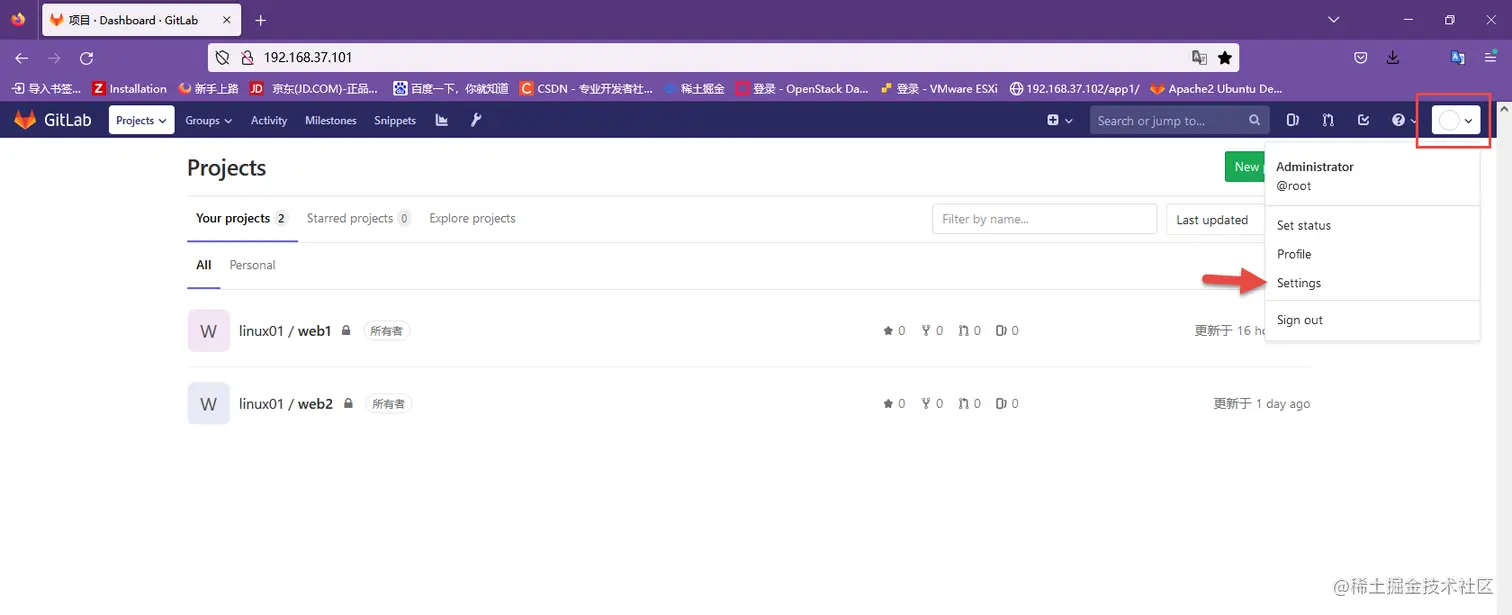Open Snippets in the navbar

(x=395, y=120)
